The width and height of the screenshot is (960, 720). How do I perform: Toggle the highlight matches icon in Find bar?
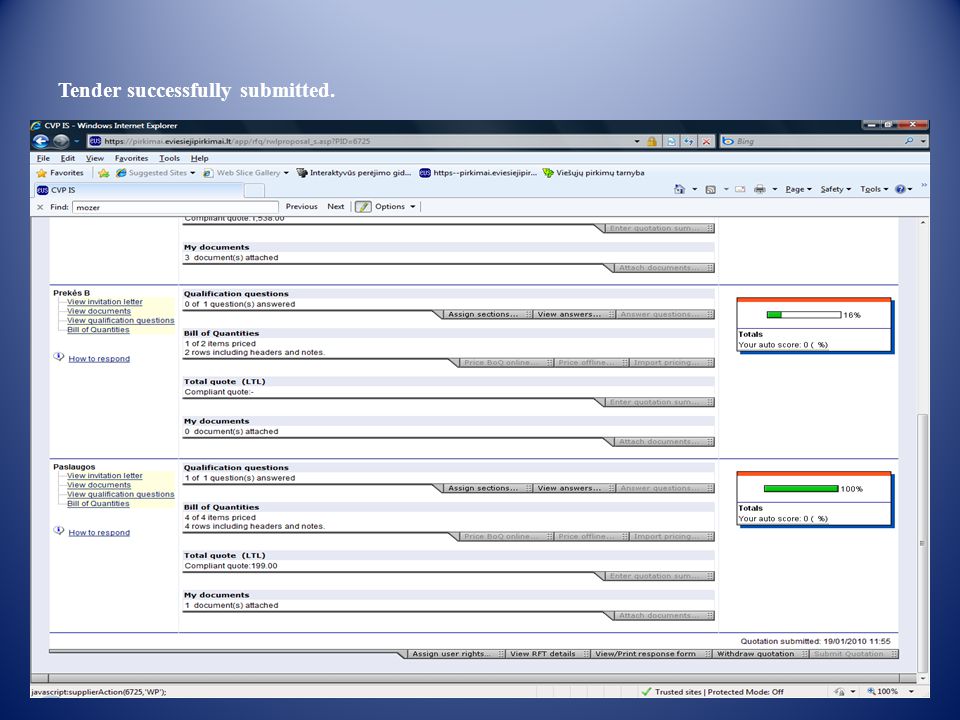363,207
